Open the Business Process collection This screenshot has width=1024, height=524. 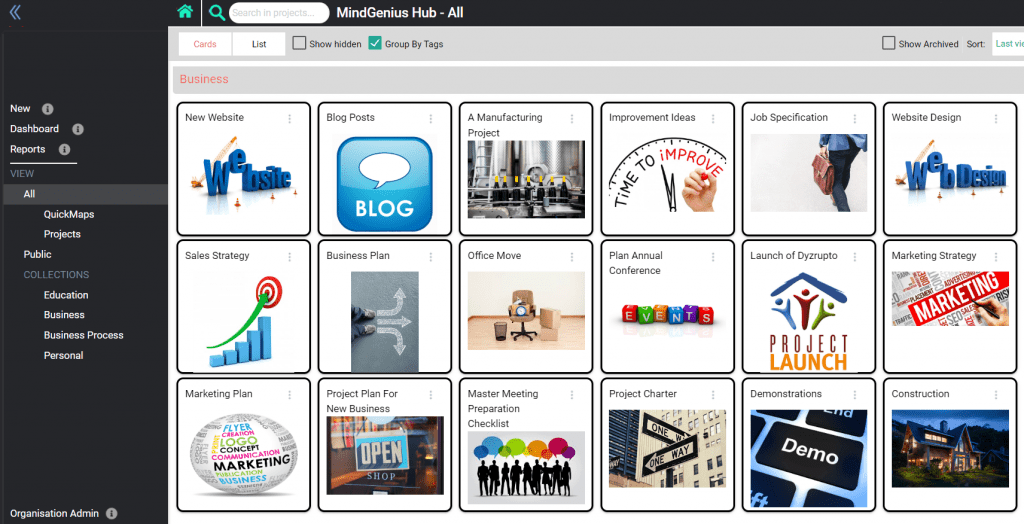point(84,335)
